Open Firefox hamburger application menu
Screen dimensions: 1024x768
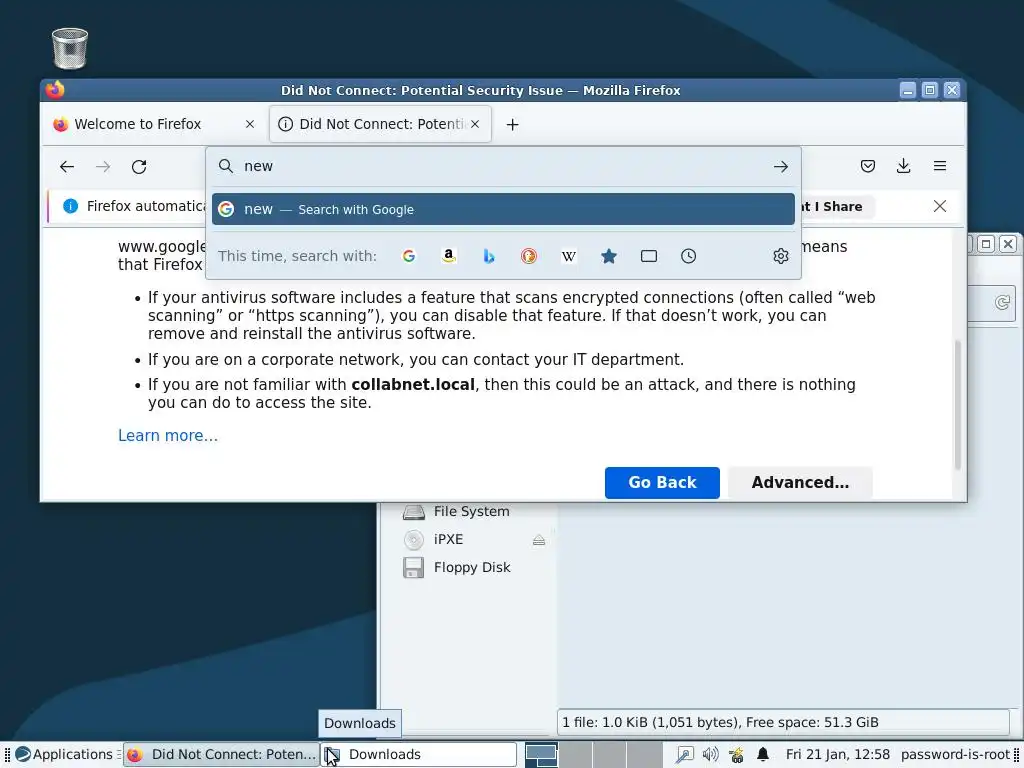pyautogui.click(x=939, y=166)
